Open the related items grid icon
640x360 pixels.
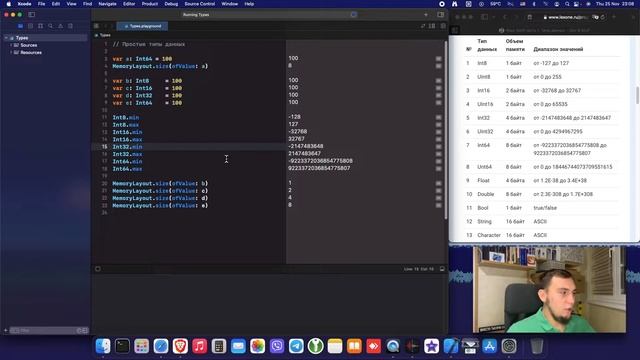pos(96,26)
